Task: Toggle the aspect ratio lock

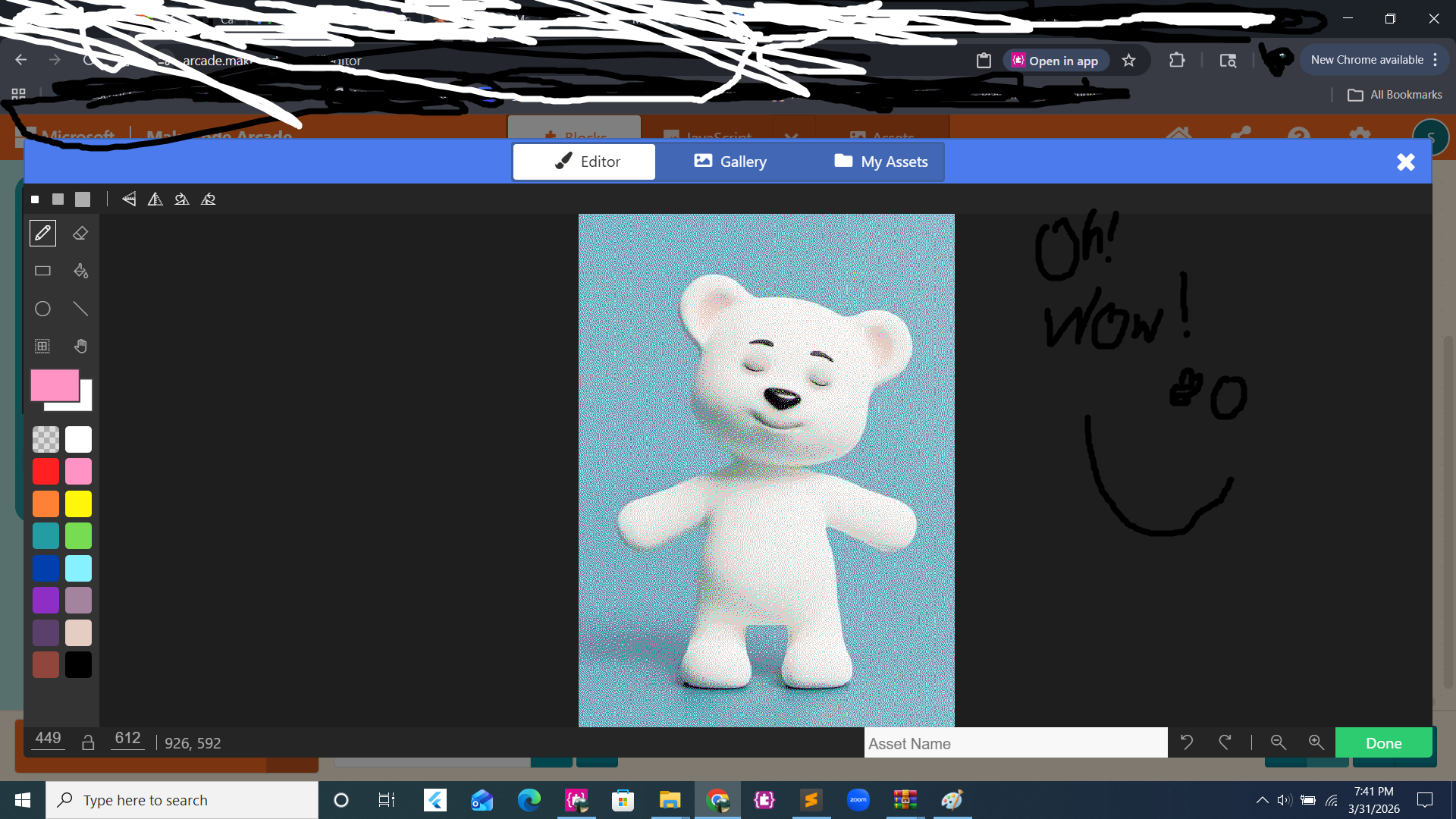Action: tap(88, 742)
